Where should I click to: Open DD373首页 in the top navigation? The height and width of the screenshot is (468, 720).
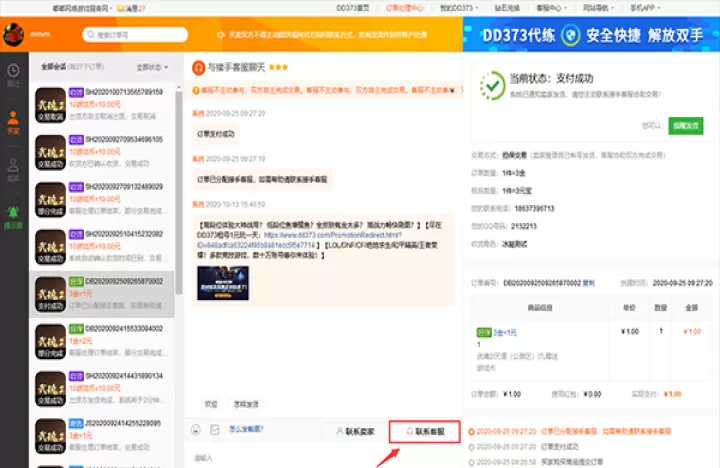353,8
